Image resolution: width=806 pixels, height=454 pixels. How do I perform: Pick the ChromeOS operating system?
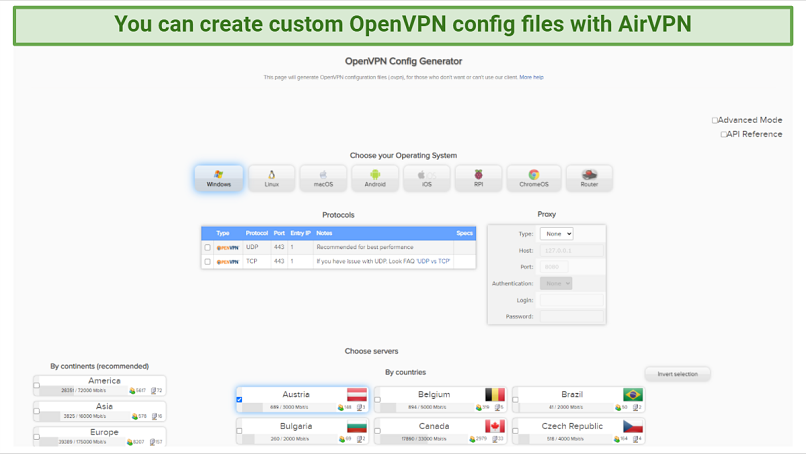tap(534, 178)
